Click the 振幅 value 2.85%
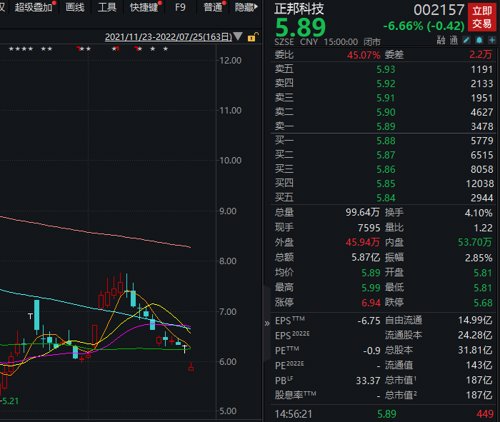Screen dimensions: 500x422 (x=479, y=258)
